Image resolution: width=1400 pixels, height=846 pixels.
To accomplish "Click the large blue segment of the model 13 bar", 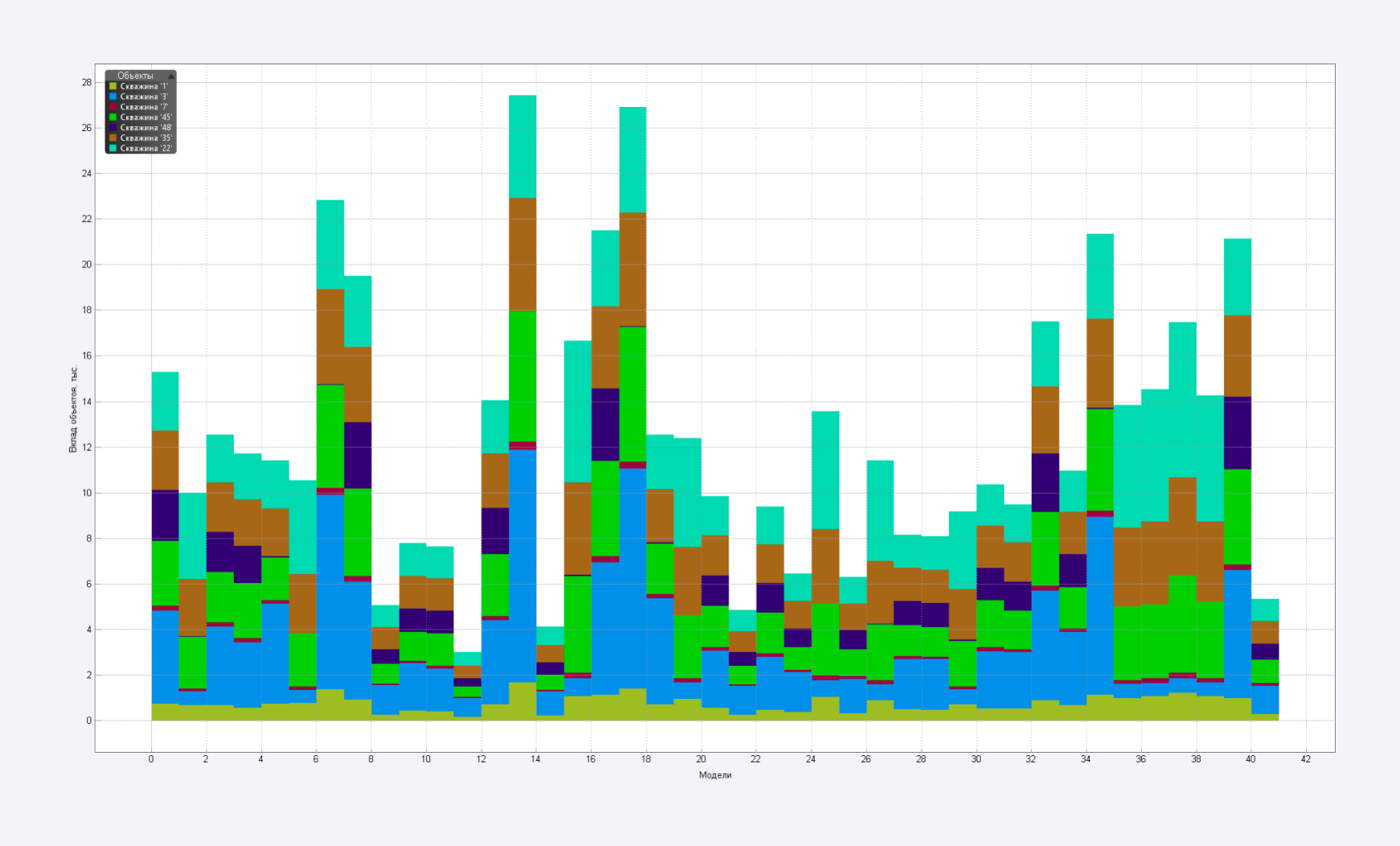I will coord(523,566).
